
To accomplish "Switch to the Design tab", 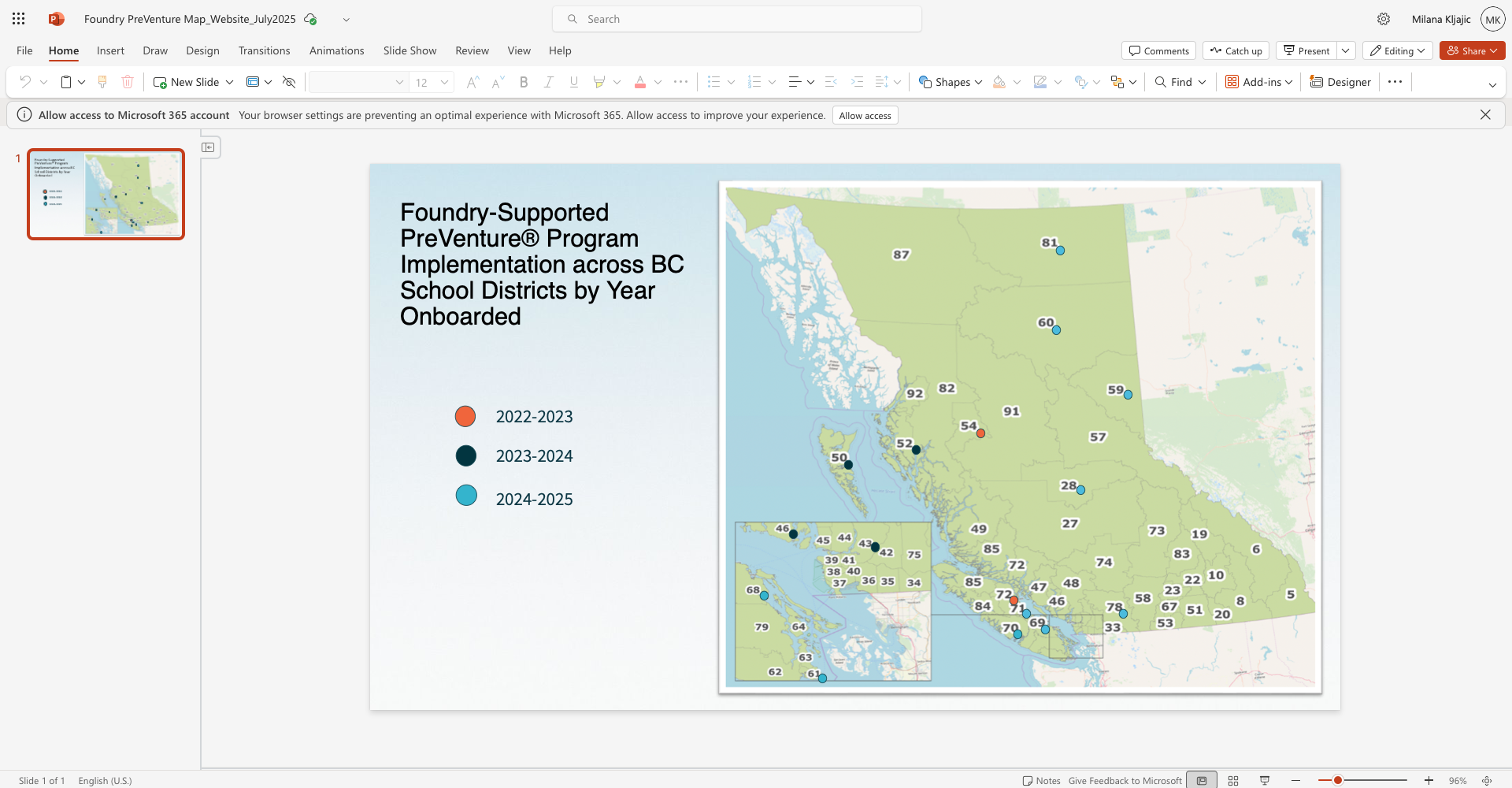I will (x=202, y=50).
